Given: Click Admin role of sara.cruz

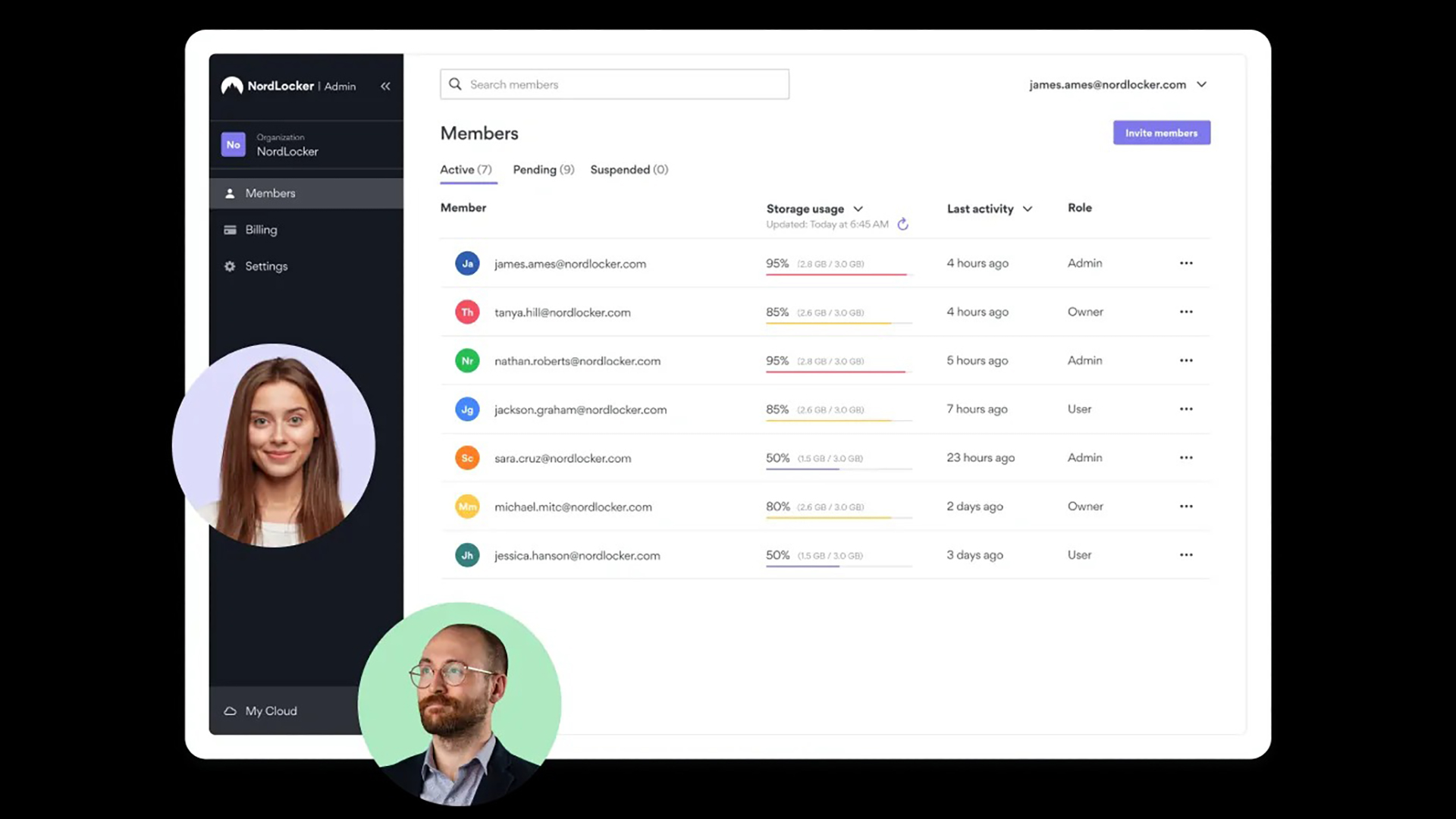Looking at the screenshot, I should [x=1085, y=457].
